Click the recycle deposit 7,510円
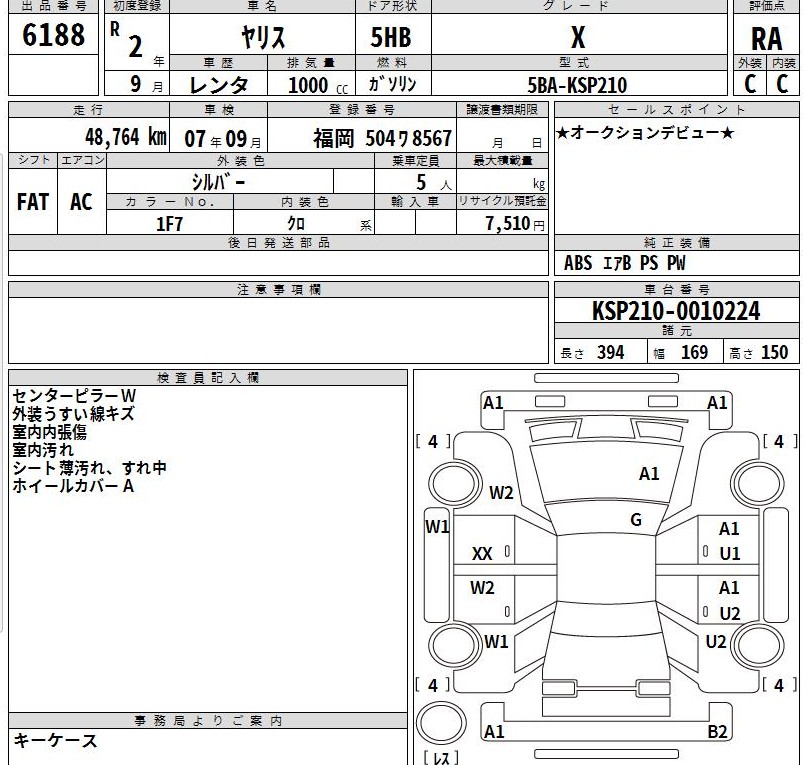The image size is (803, 765). tap(515, 223)
